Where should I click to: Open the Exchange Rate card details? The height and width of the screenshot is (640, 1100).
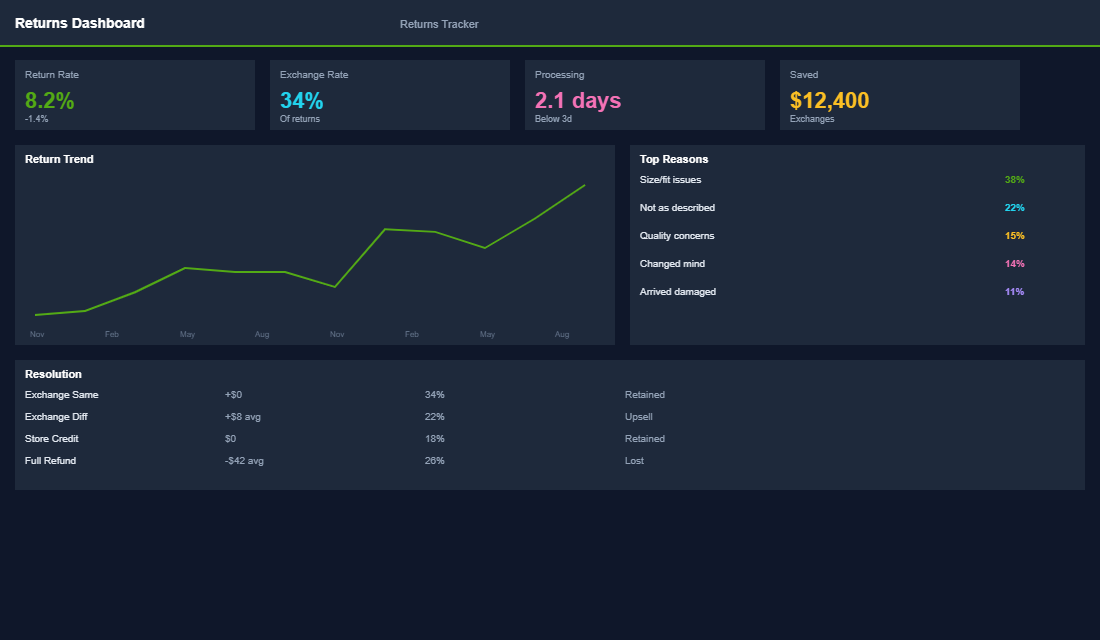click(390, 95)
